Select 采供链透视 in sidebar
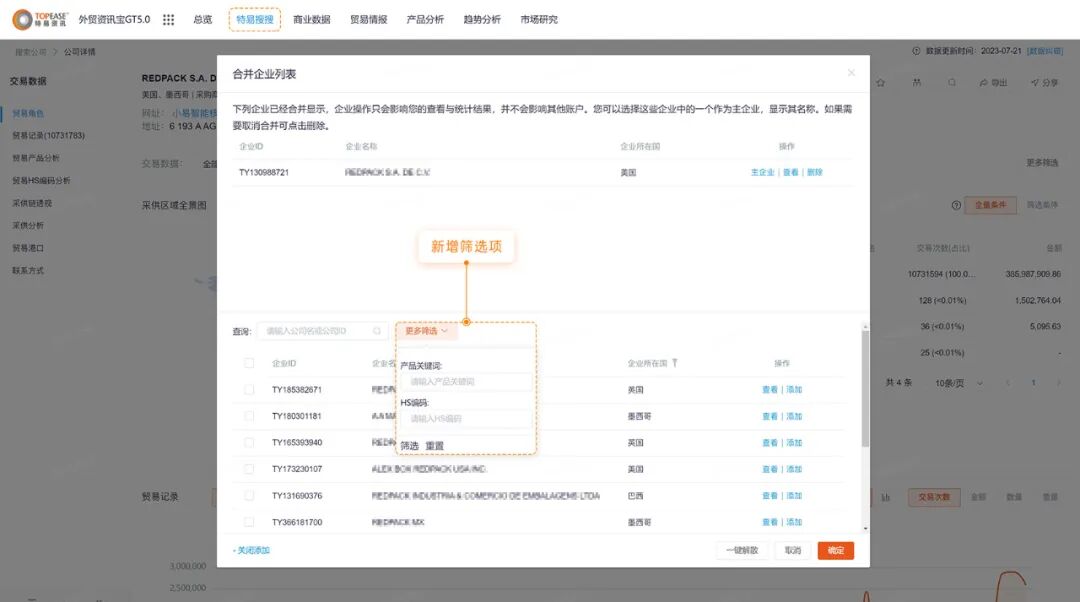This screenshot has width=1080, height=602. (32, 203)
